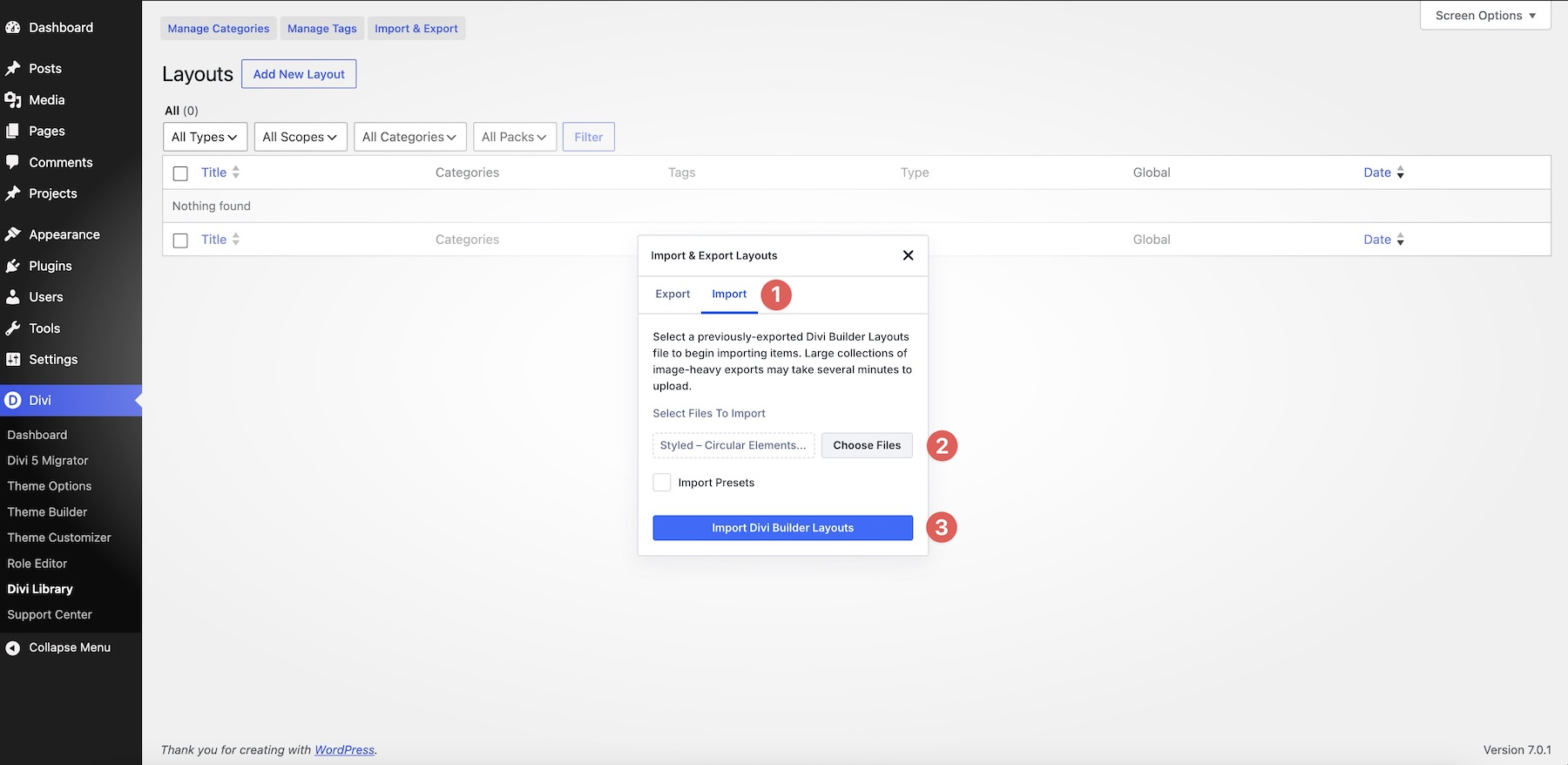
Task: Click the Collapse Menu label
Action: point(70,648)
